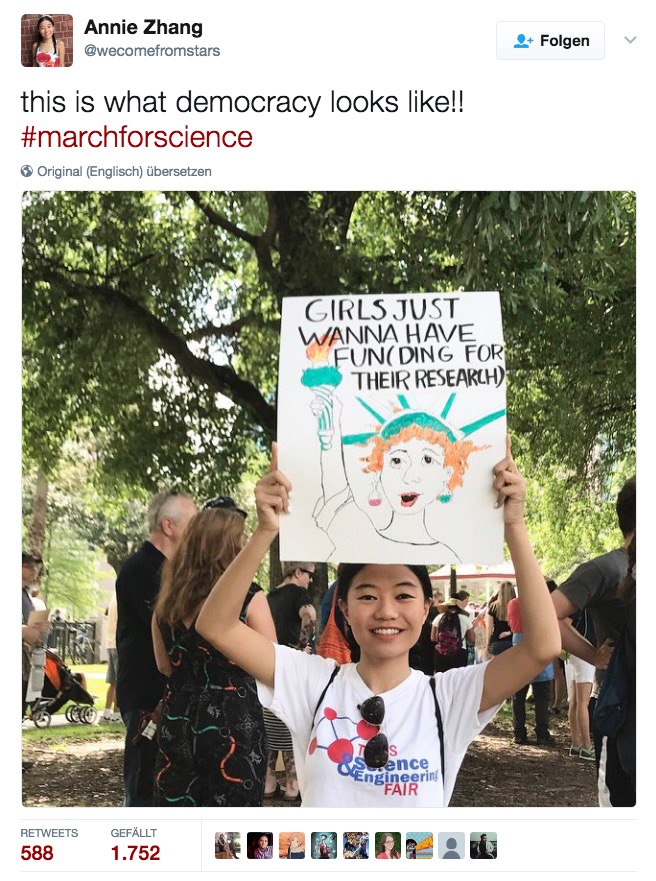Open the first liker avatar with two people
Image resolution: width=656 pixels, height=881 pixels.
click(x=227, y=846)
